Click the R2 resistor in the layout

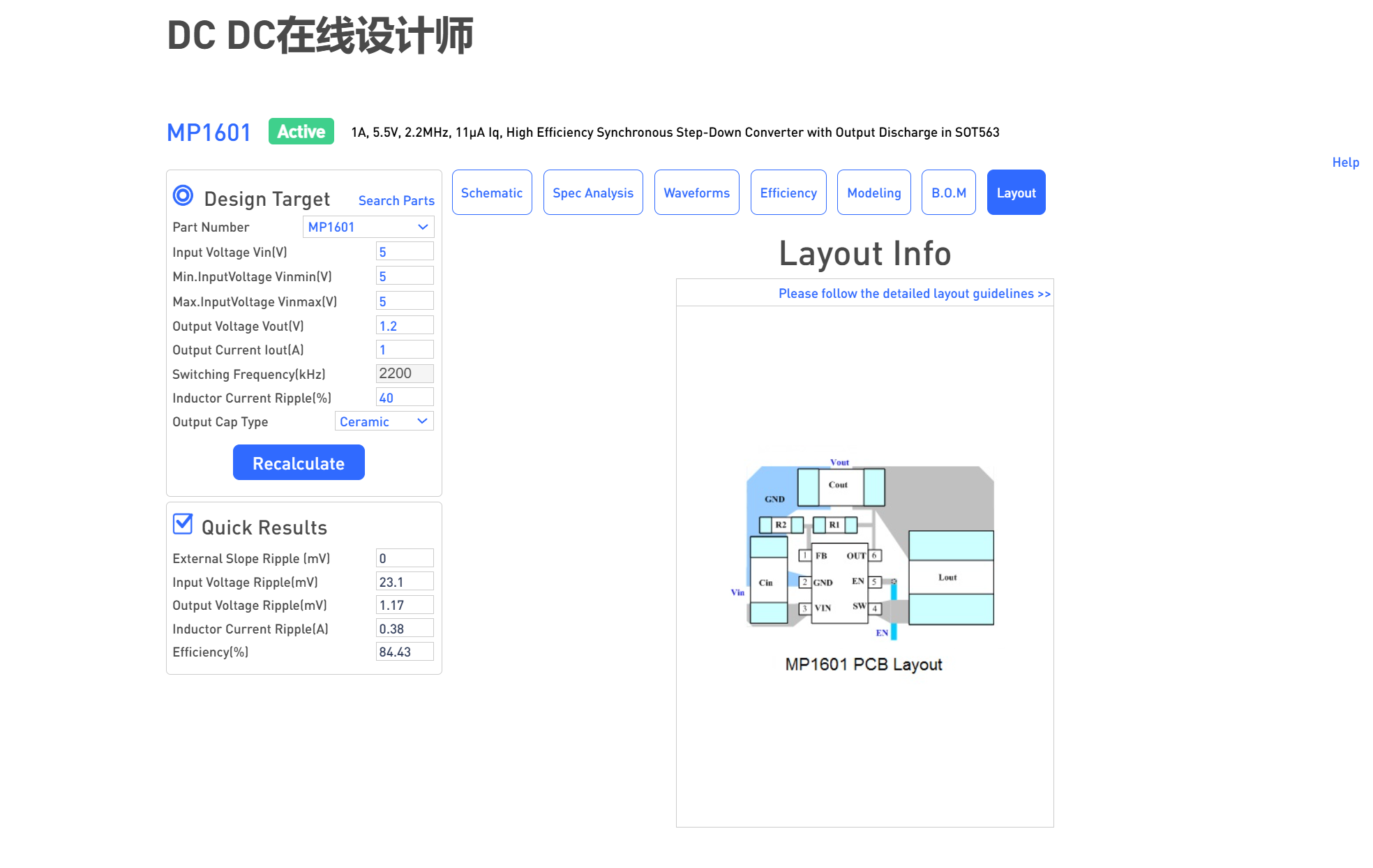pos(781,525)
